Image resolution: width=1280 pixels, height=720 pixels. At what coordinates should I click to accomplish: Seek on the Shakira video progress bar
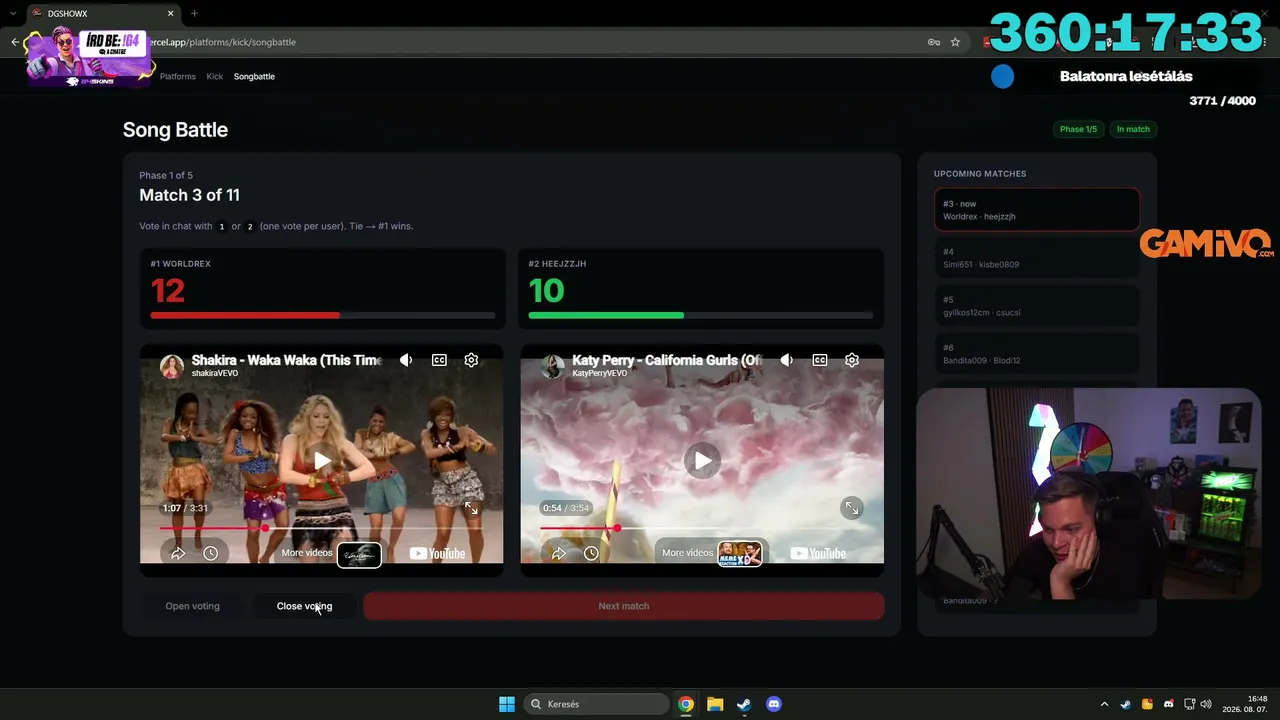(x=321, y=528)
